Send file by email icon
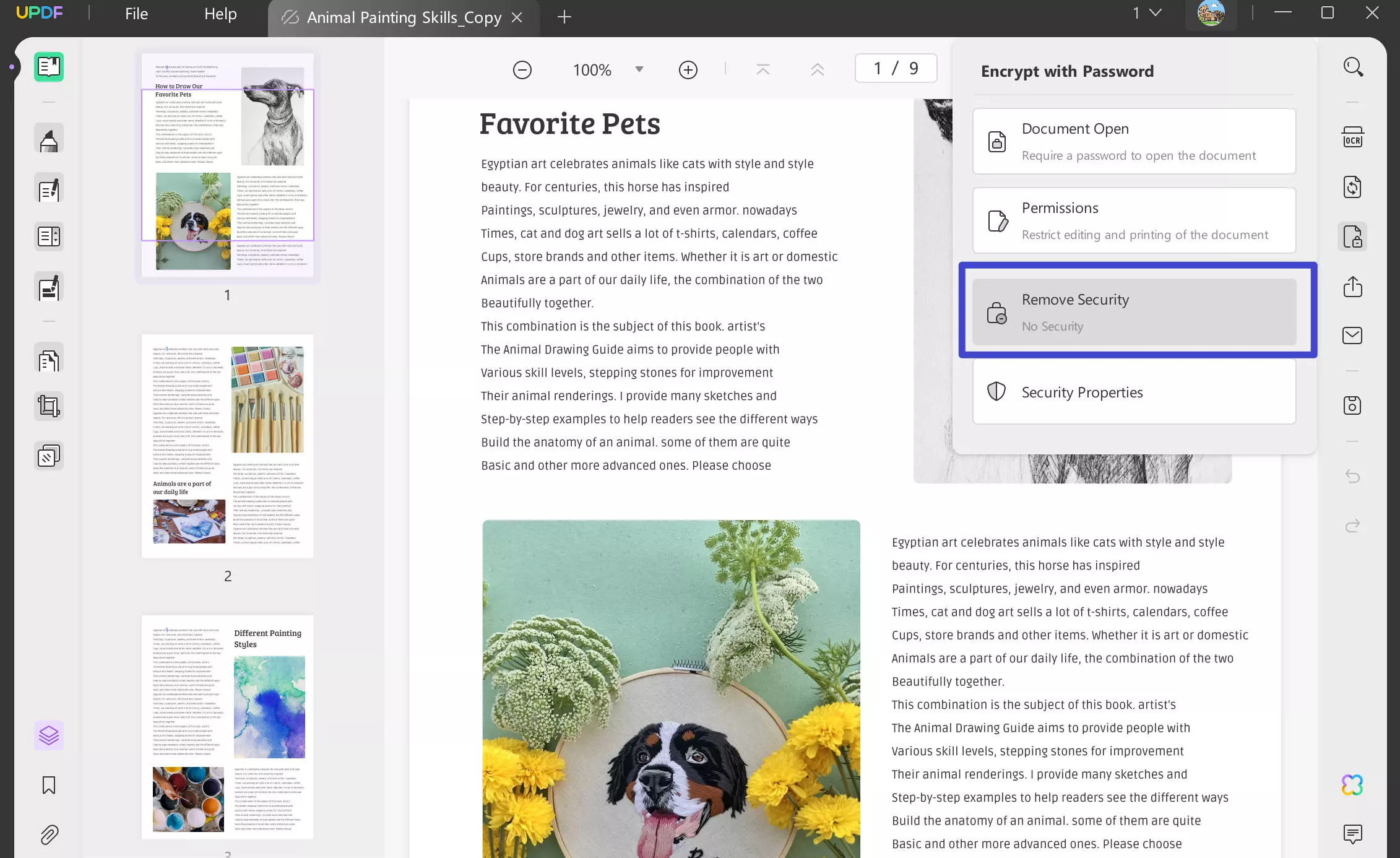This screenshot has width=1400, height=858. pyautogui.click(x=1352, y=336)
